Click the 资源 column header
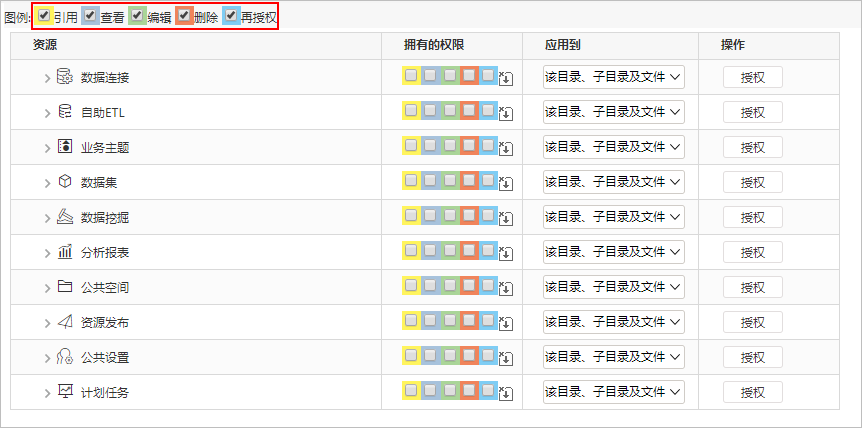 tap(45, 46)
